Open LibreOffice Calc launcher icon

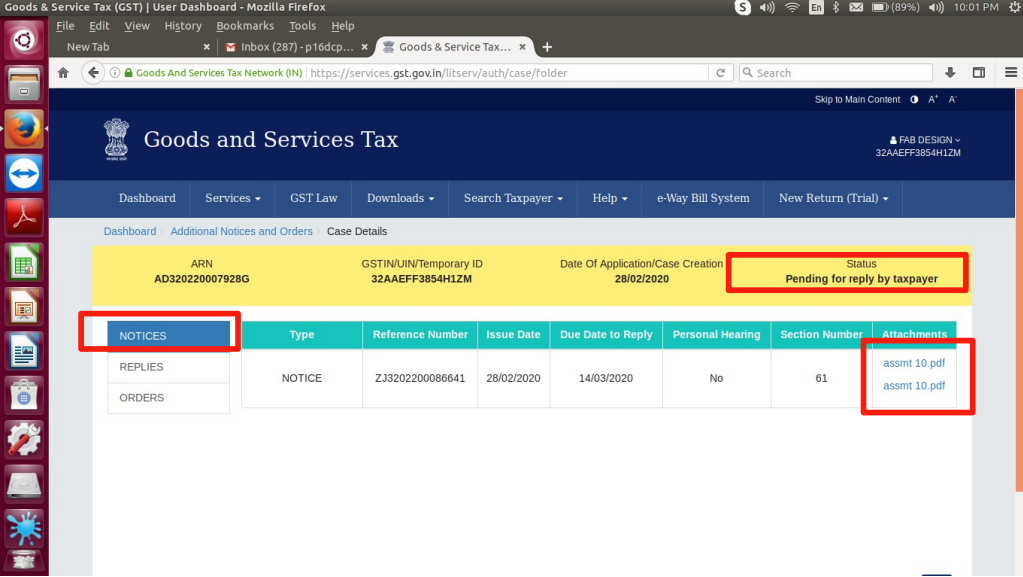[24, 262]
